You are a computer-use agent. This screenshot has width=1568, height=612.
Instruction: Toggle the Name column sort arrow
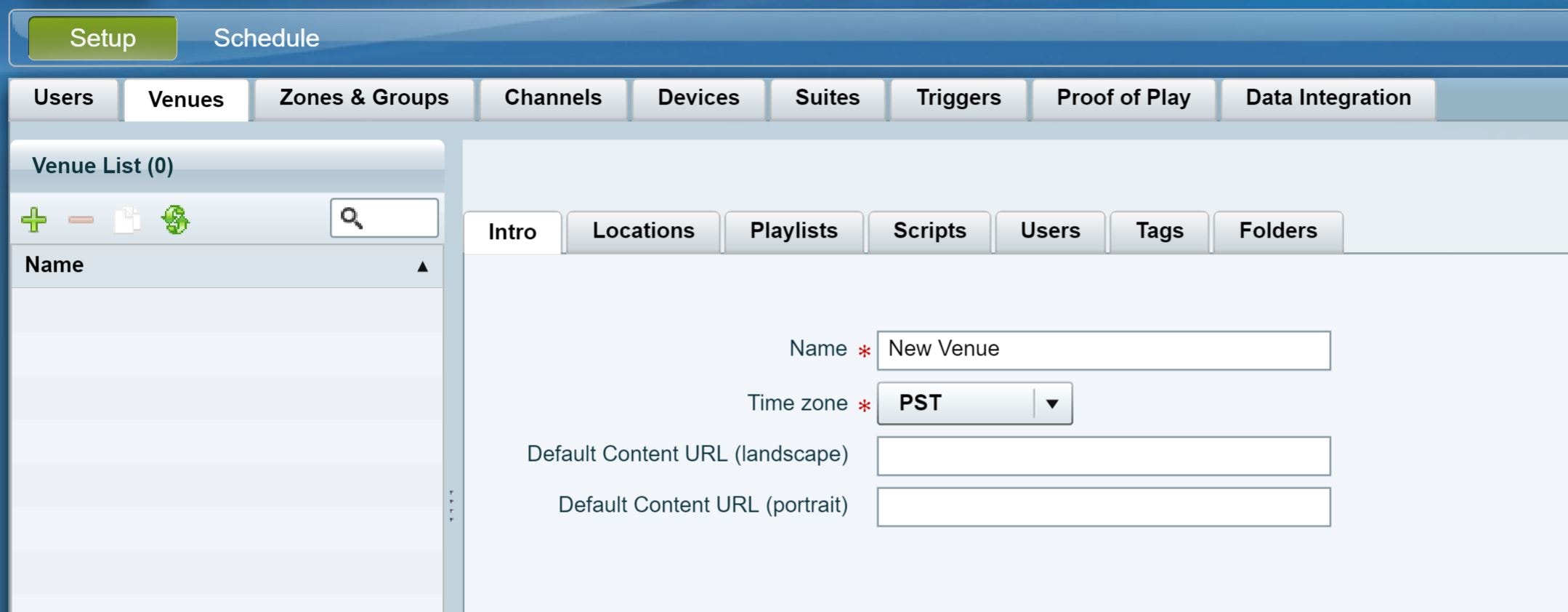(x=424, y=266)
